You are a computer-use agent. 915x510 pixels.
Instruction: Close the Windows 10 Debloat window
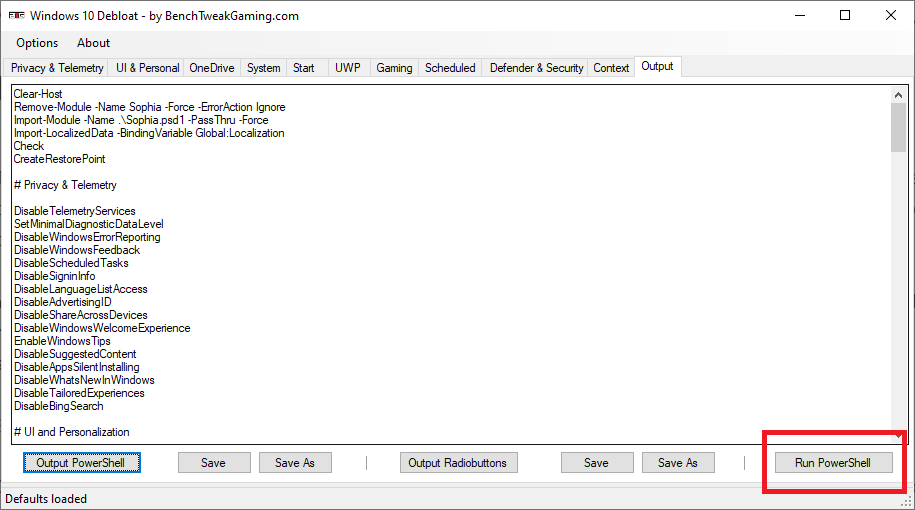[890, 15]
